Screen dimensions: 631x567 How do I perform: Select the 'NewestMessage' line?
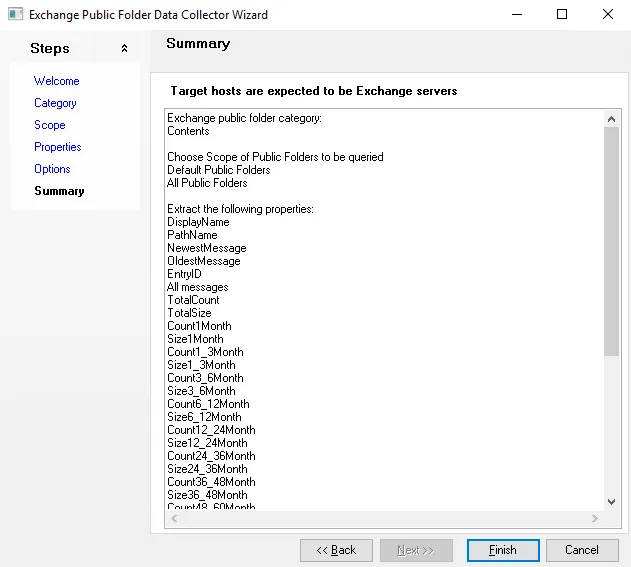[206, 248]
